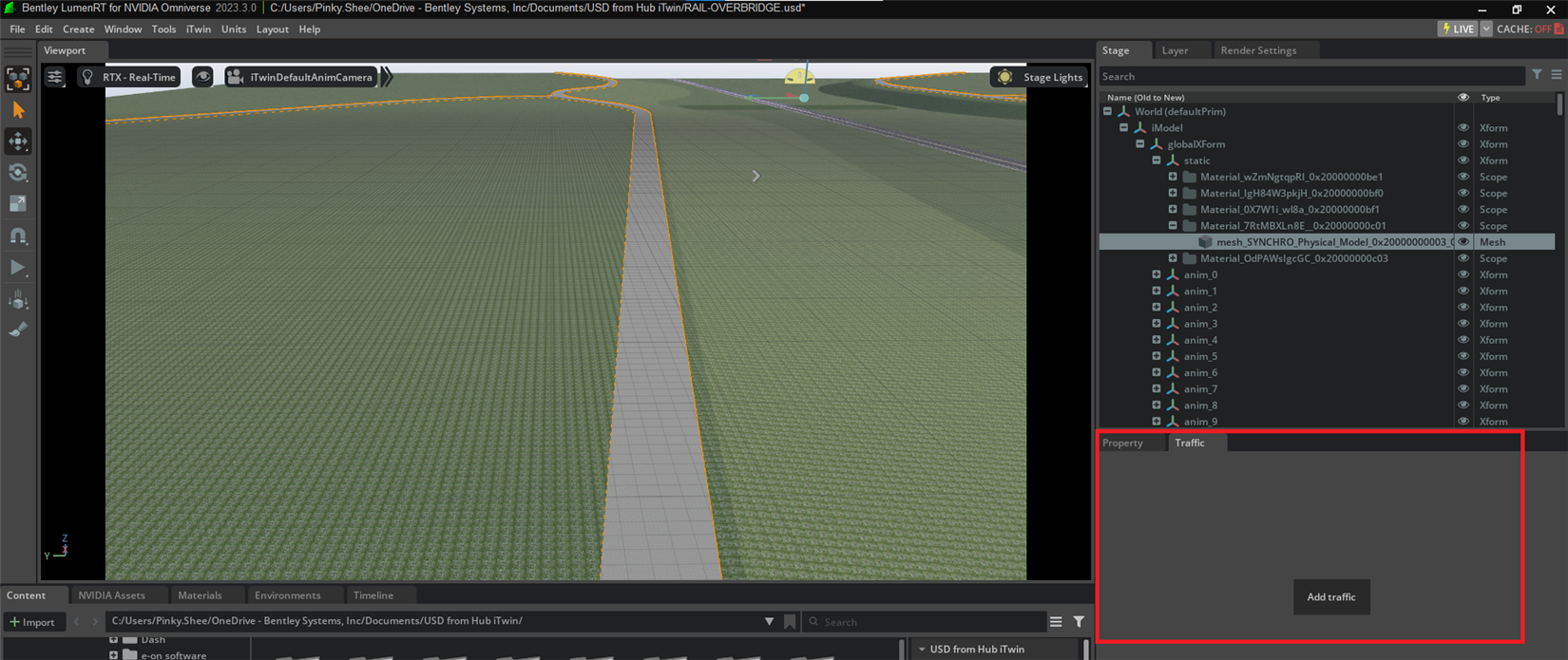This screenshot has width=1568, height=660.
Task: Click the CACHE: OFF status indicator
Action: pos(1530,28)
